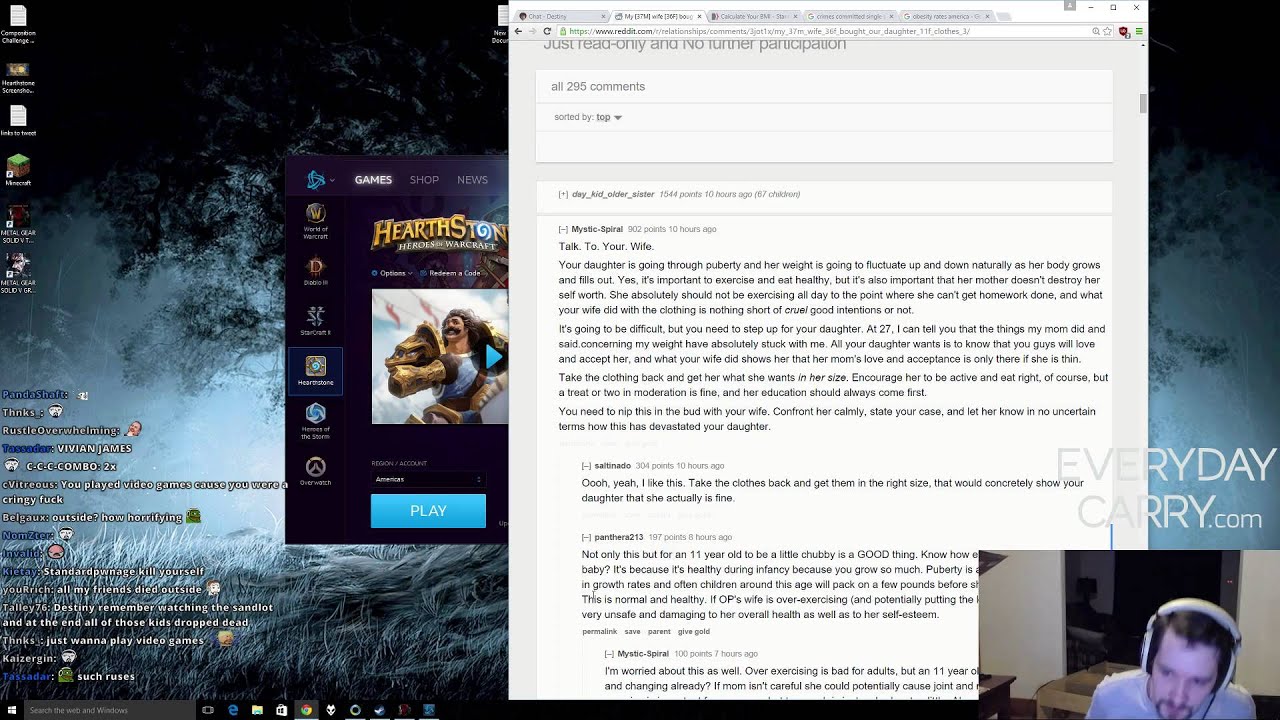Click permalink under panthera213 comment
Viewport: 1280px width, 720px height.
(600, 631)
